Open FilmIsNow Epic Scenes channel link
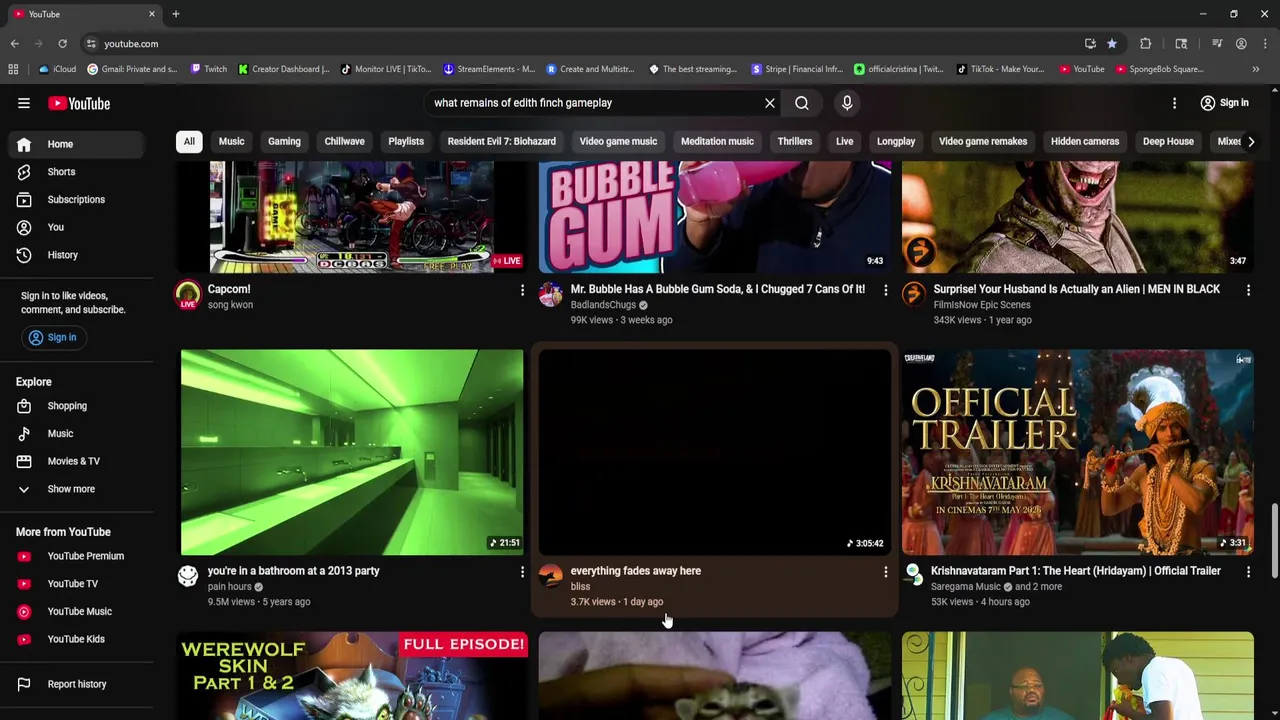Viewport: 1280px width, 720px height. coord(981,305)
